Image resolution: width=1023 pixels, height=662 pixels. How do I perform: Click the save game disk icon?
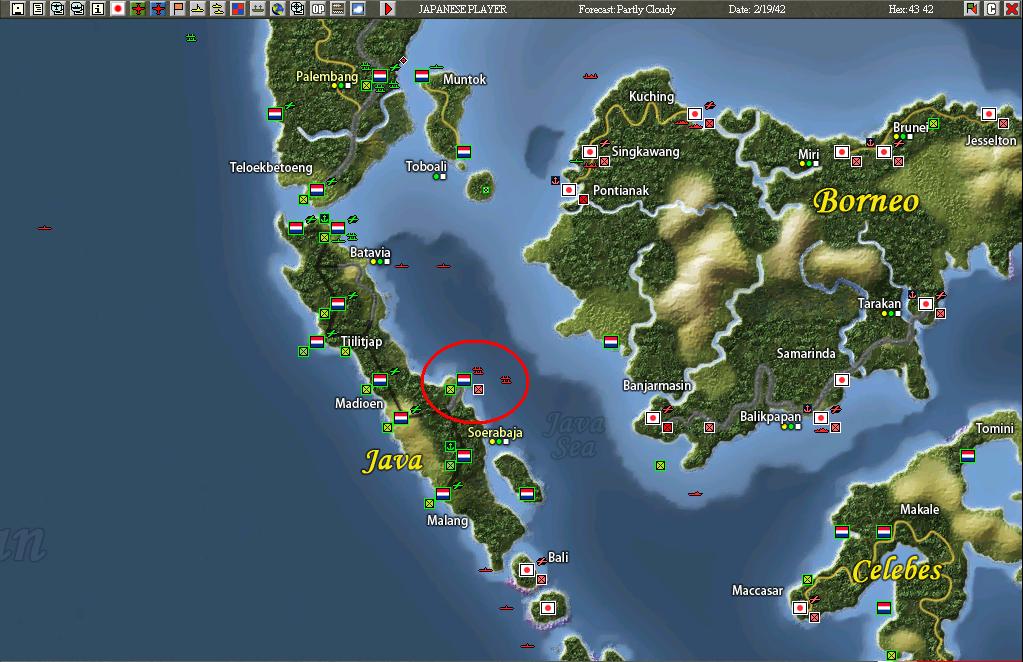(x=18, y=8)
